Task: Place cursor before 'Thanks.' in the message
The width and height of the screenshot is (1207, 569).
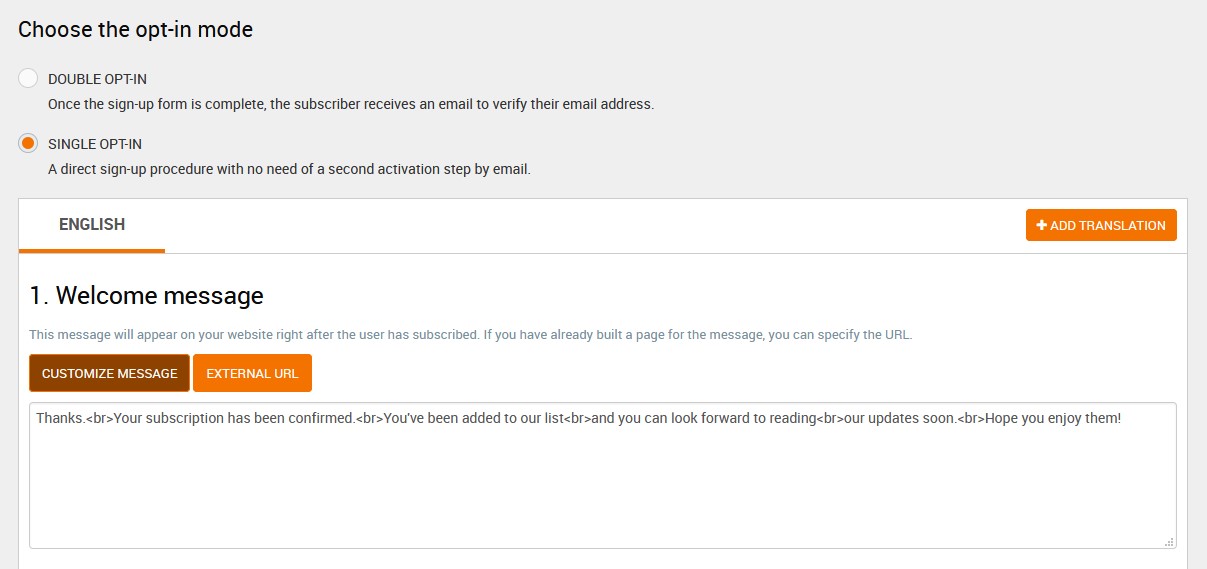Action: (x=37, y=418)
